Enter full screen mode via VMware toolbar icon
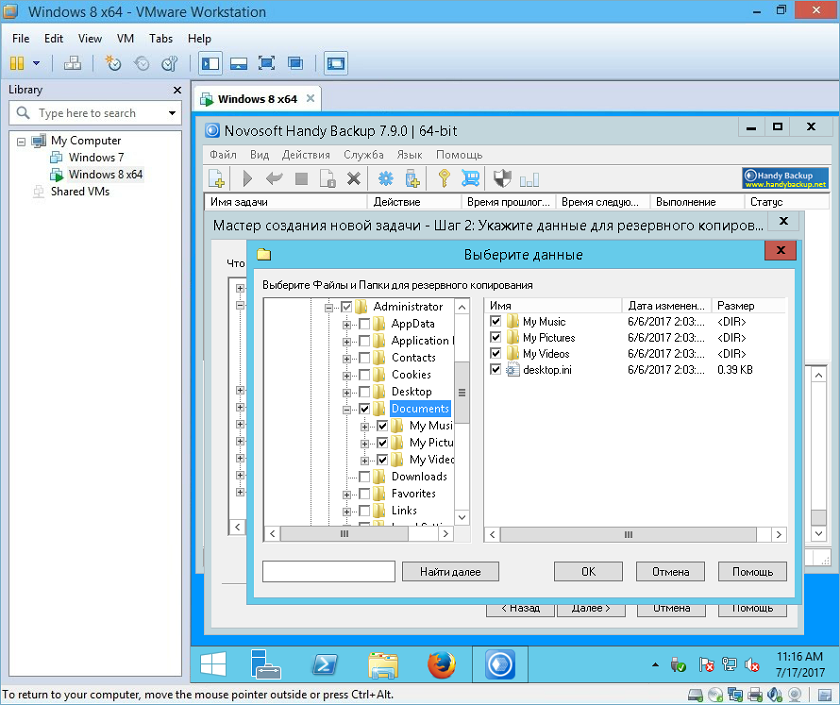840x705 pixels. pos(267,63)
